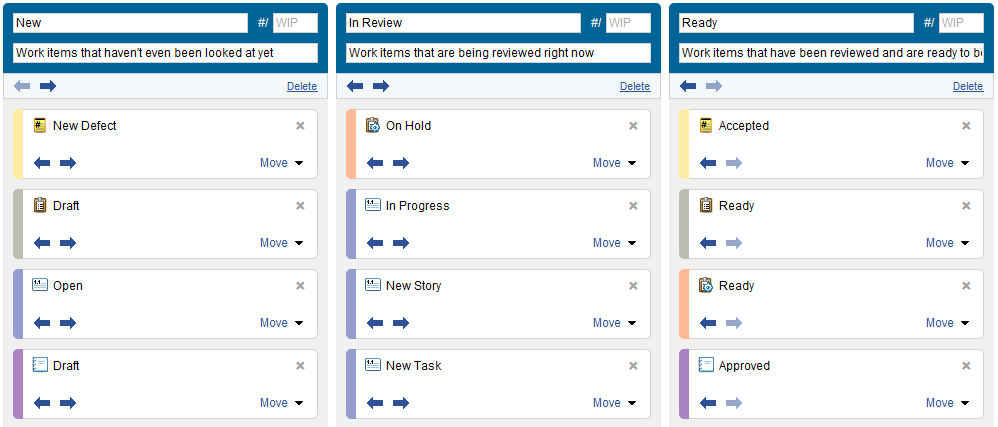Open Move dropdown on New Defect card
998x427 pixels.
point(281,163)
